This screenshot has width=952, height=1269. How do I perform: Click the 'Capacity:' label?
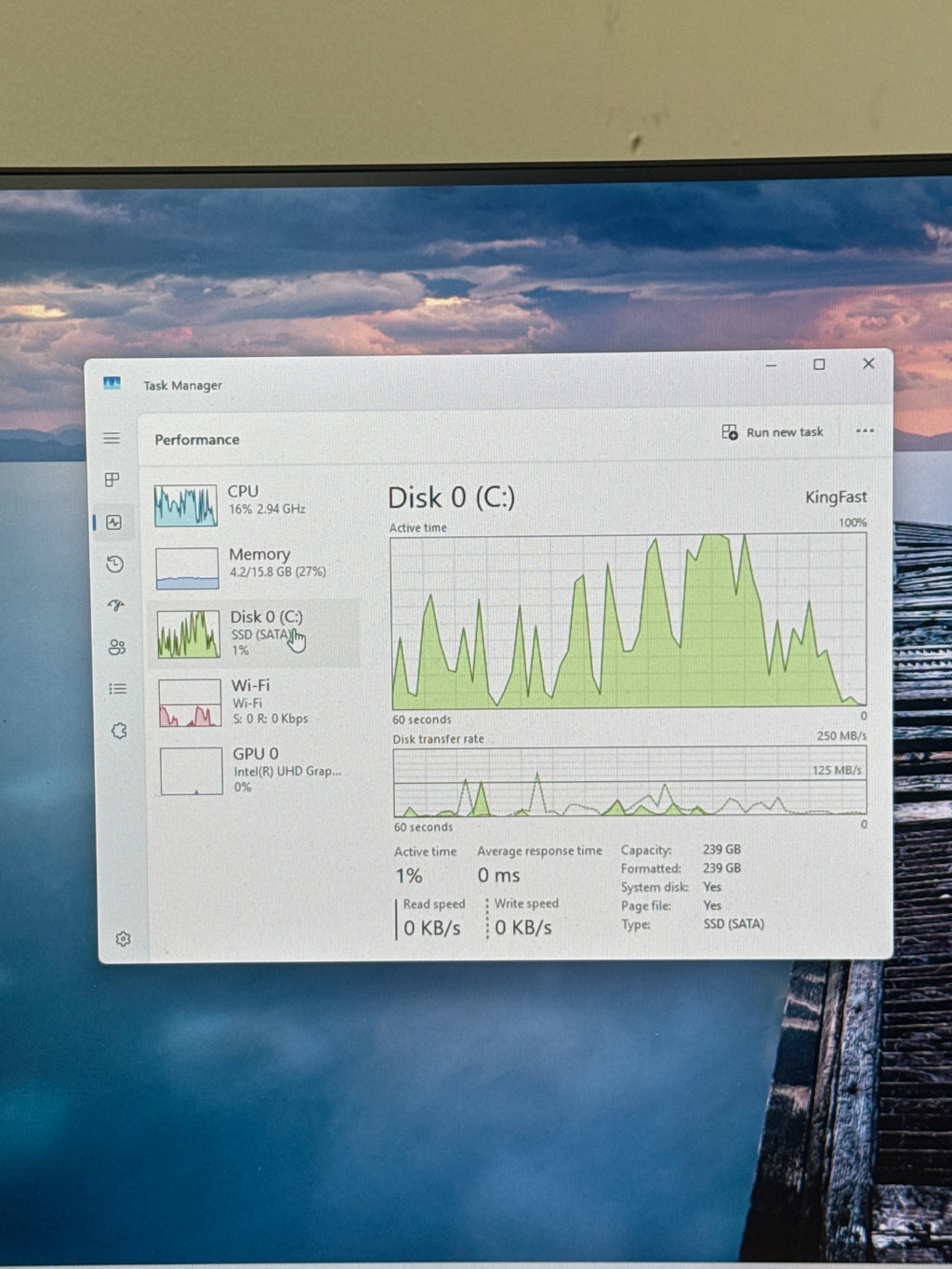click(x=646, y=850)
